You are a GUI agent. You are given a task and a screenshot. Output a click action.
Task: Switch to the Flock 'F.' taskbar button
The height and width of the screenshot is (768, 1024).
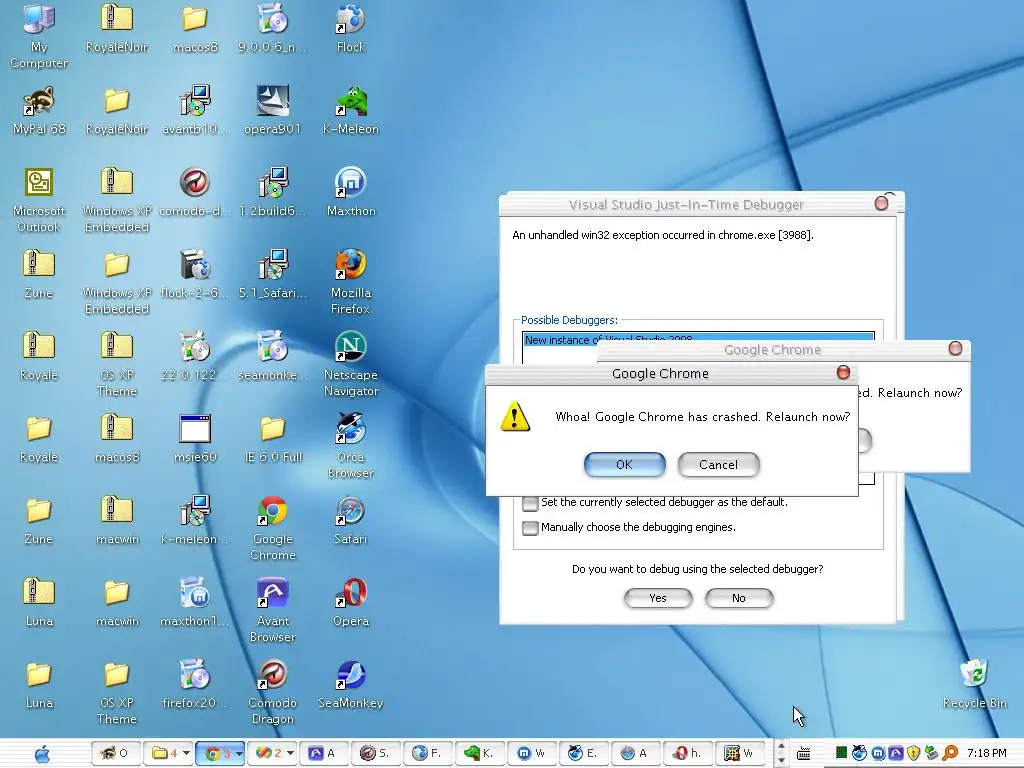point(426,754)
